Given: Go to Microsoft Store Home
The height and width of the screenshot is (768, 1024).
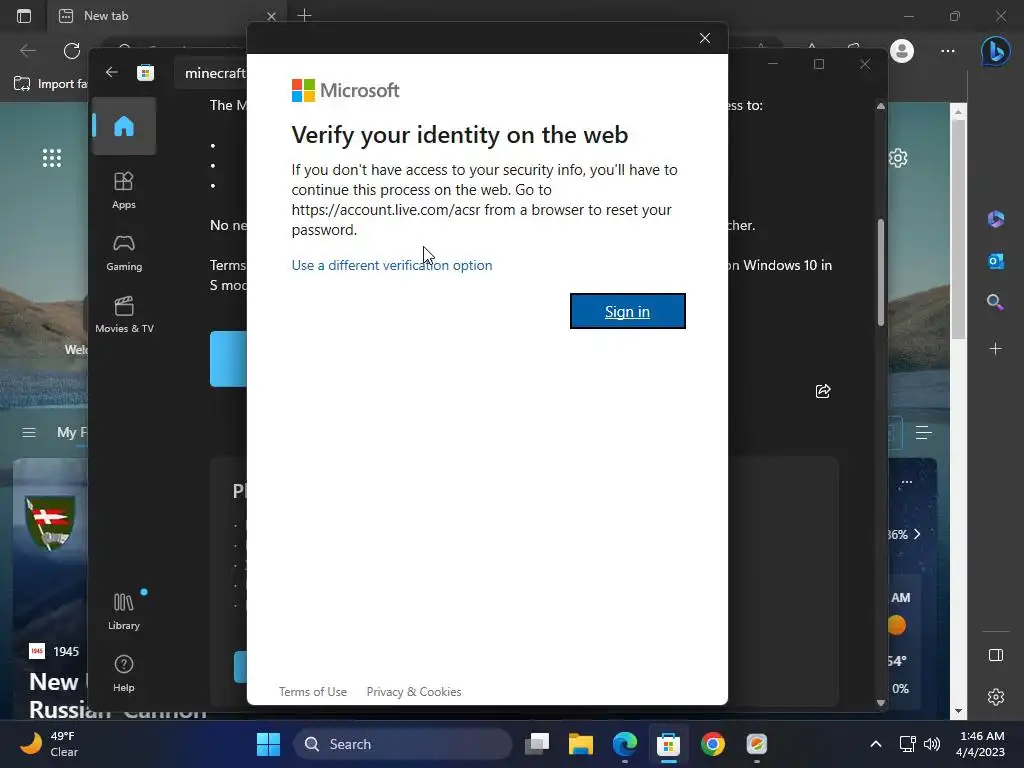Looking at the screenshot, I should pos(124,126).
